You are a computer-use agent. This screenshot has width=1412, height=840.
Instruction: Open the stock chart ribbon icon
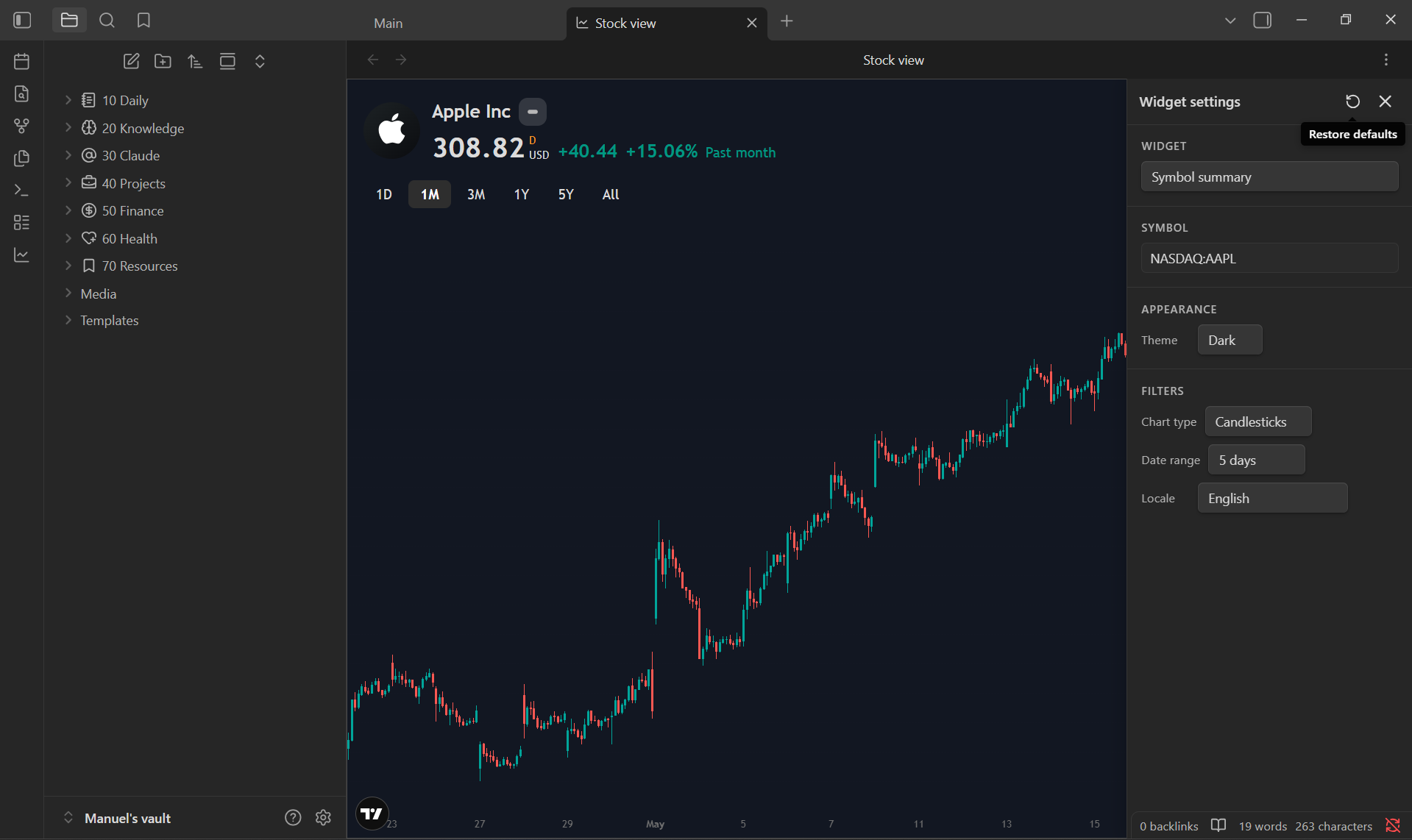coord(22,255)
